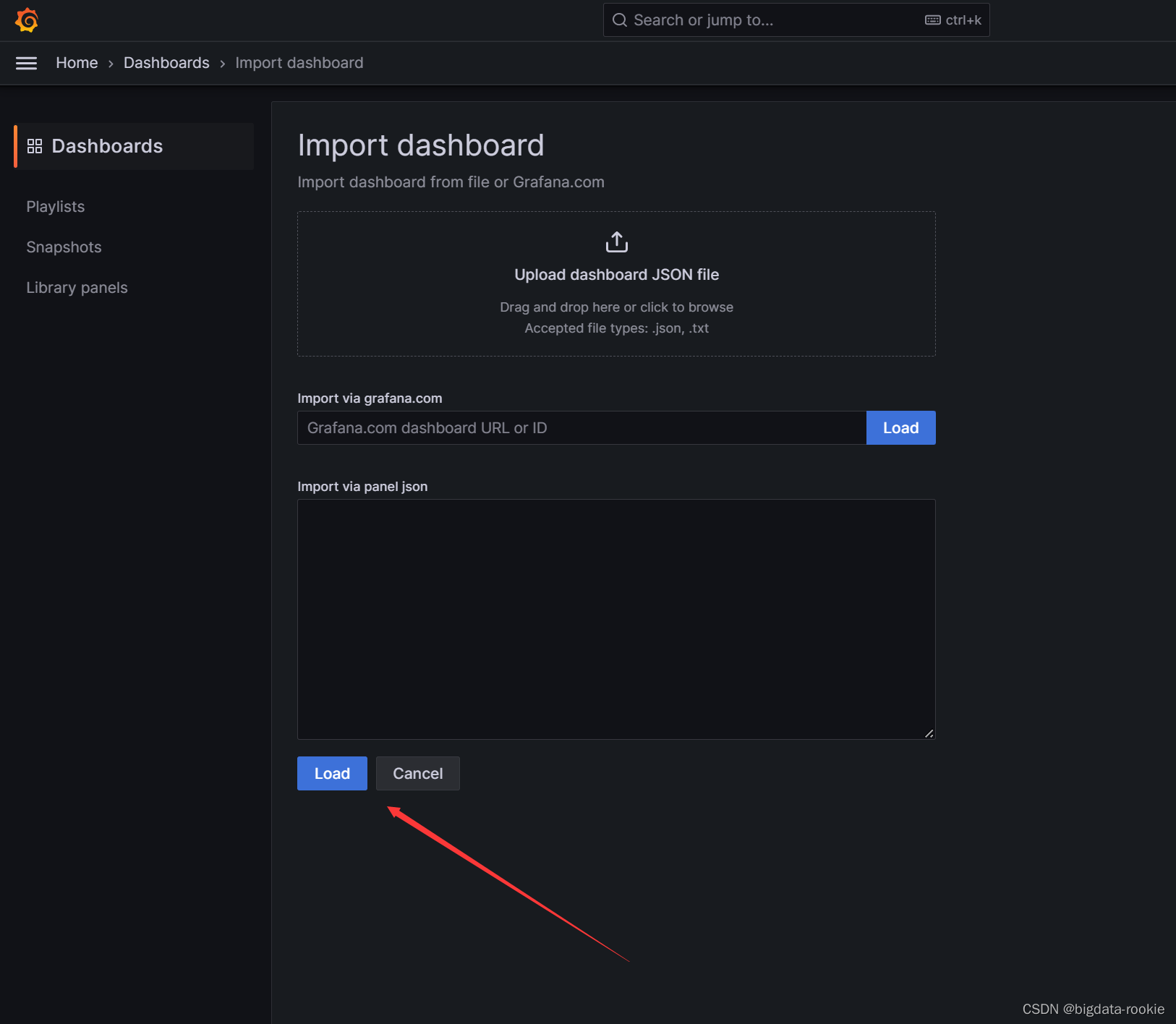Viewport: 1176px width, 1024px height.
Task: Click inside the panel json text area
Action: [x=616, y=619]
